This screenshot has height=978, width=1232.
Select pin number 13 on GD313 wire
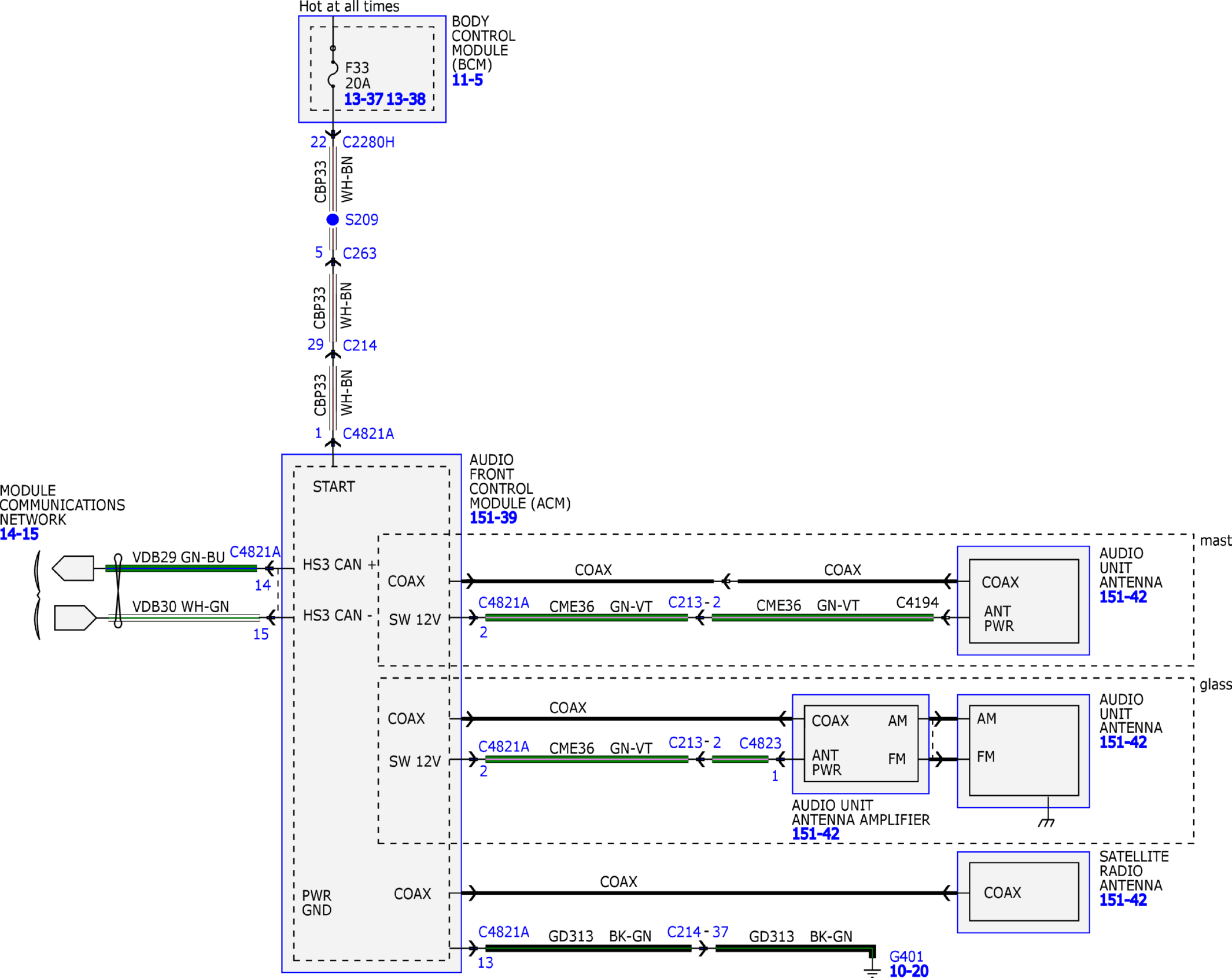pos(485,963)
